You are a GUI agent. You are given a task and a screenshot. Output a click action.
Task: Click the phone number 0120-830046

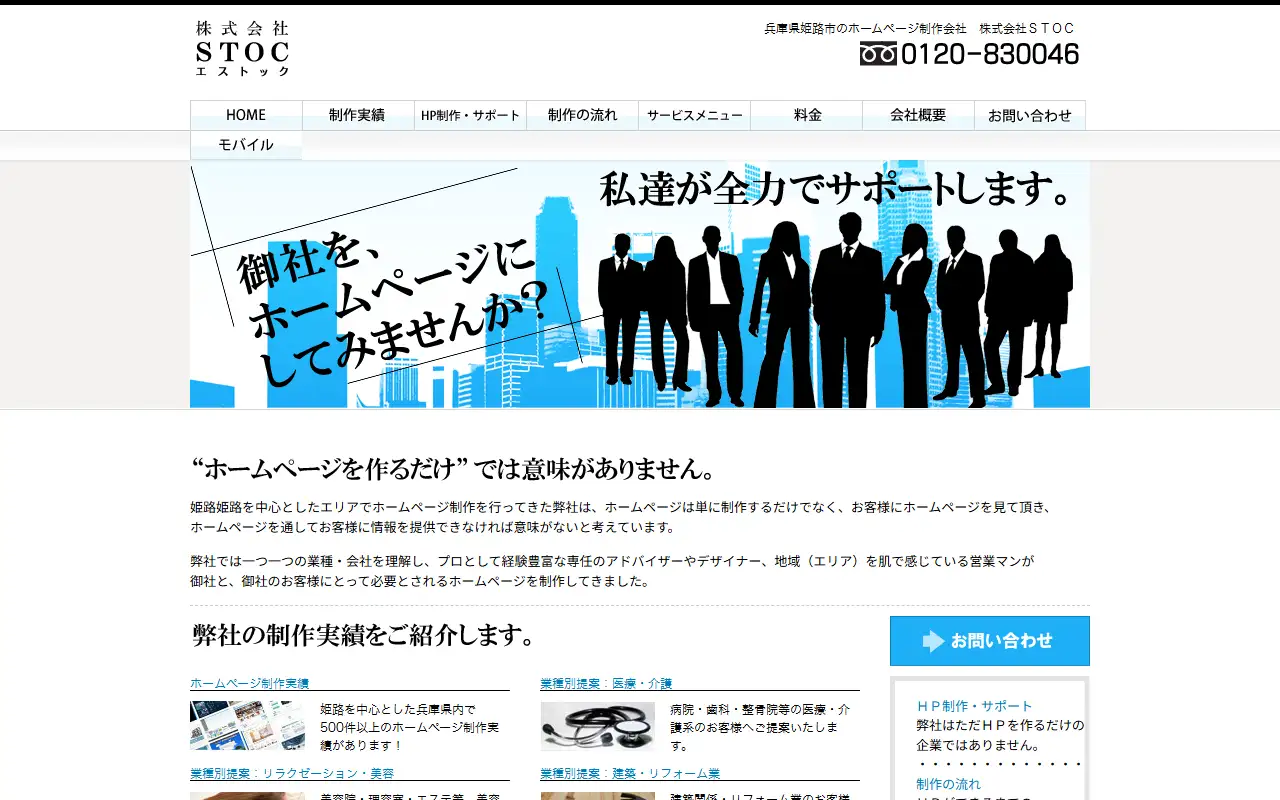click(990, 54)
